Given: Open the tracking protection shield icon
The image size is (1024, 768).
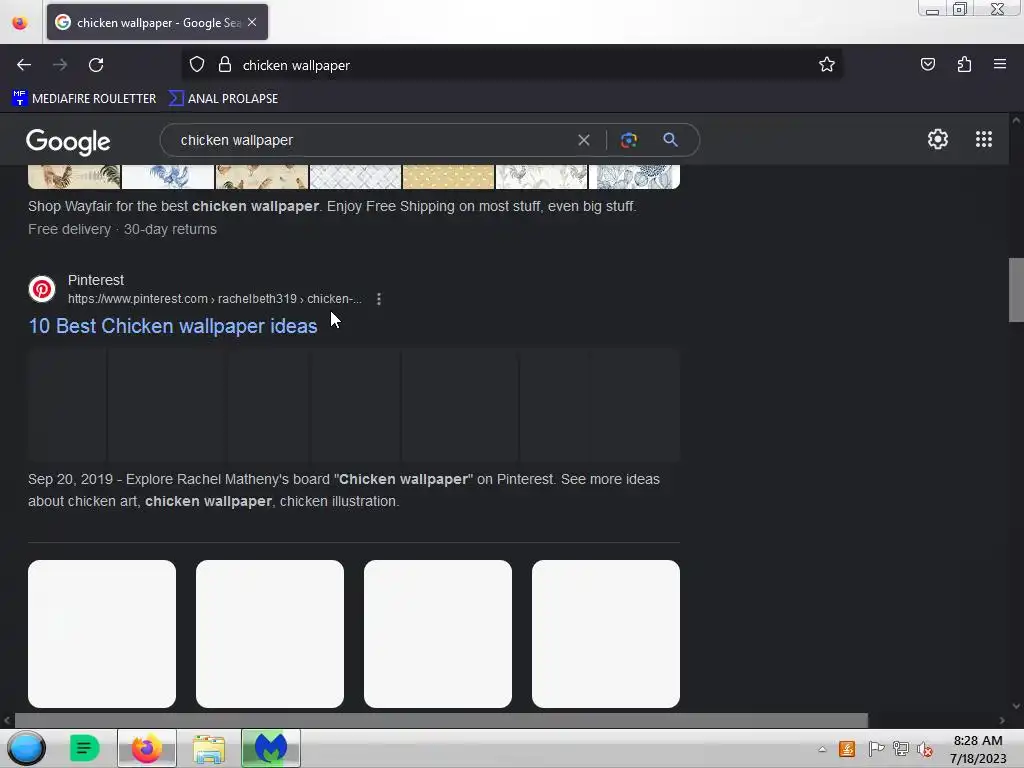Looking at the screenshot, I should pyautogui.click(x=197, y=65).
